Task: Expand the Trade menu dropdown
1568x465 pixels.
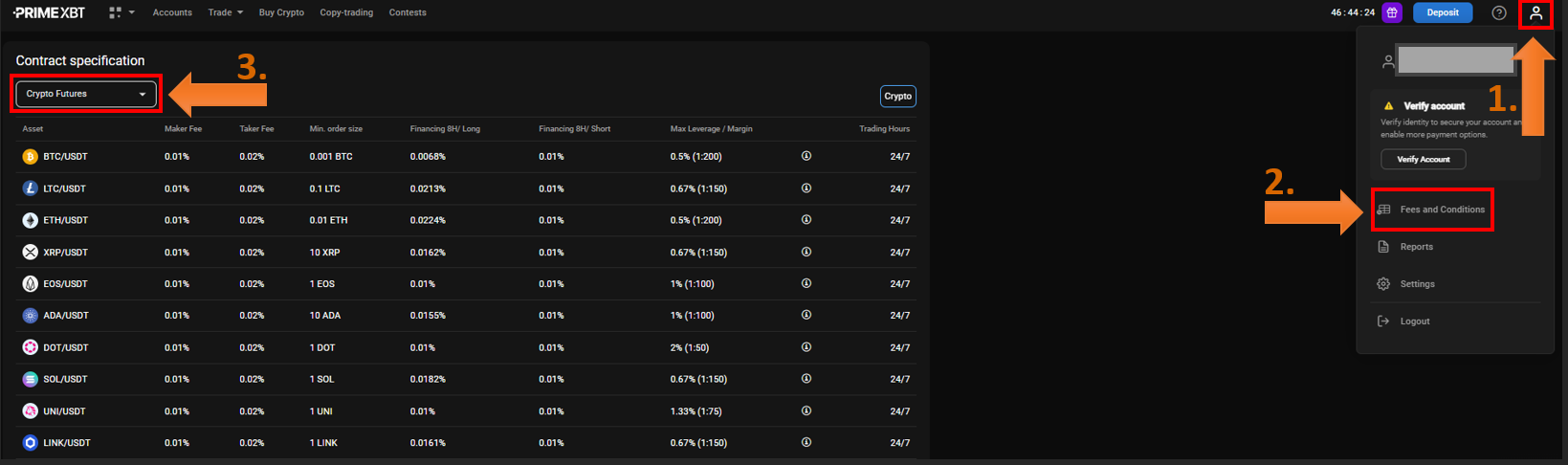Action: (x=225, y=12)
